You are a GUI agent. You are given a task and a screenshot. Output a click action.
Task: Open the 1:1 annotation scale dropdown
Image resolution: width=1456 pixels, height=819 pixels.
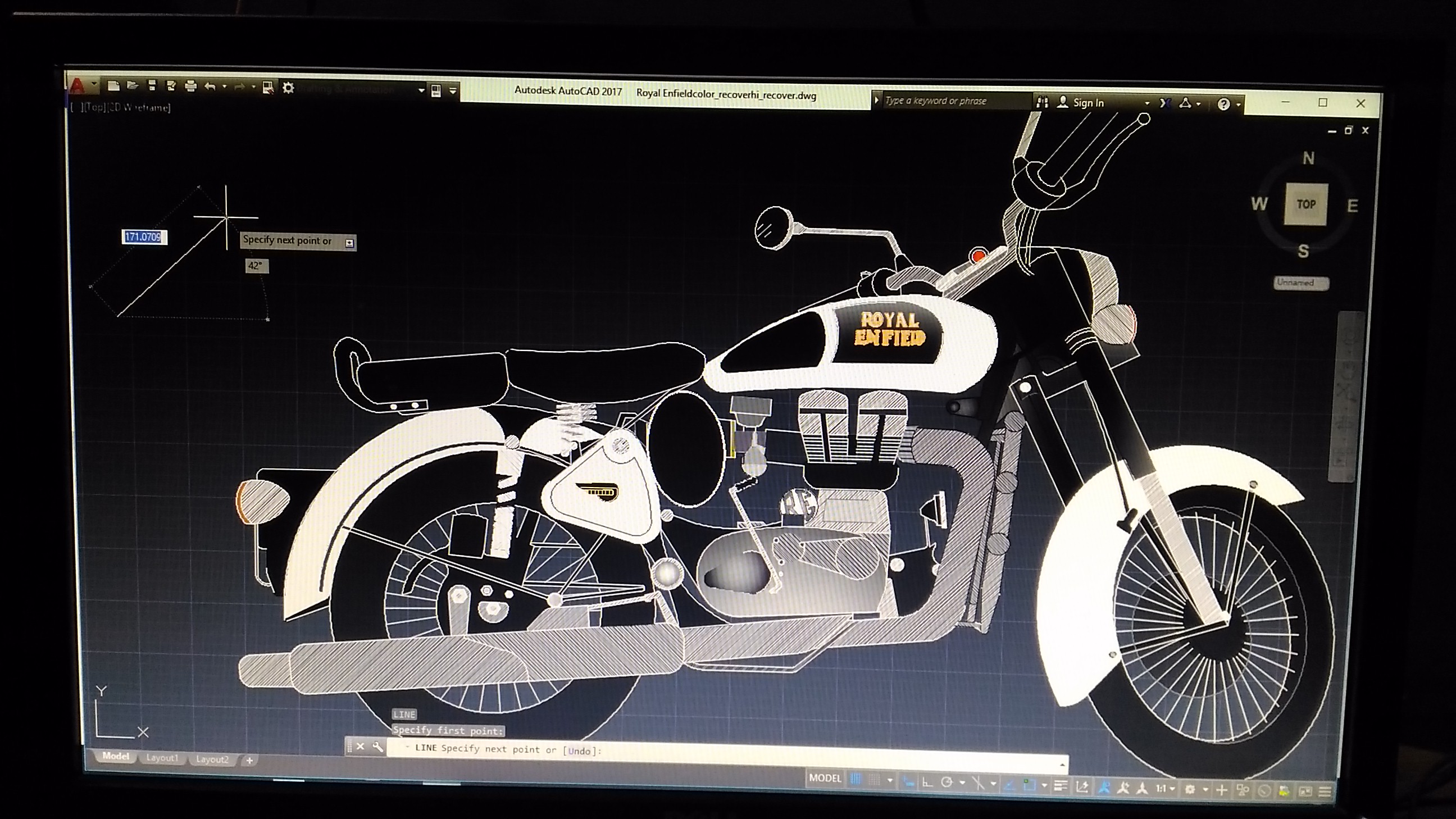click(x=1166, y=789)
